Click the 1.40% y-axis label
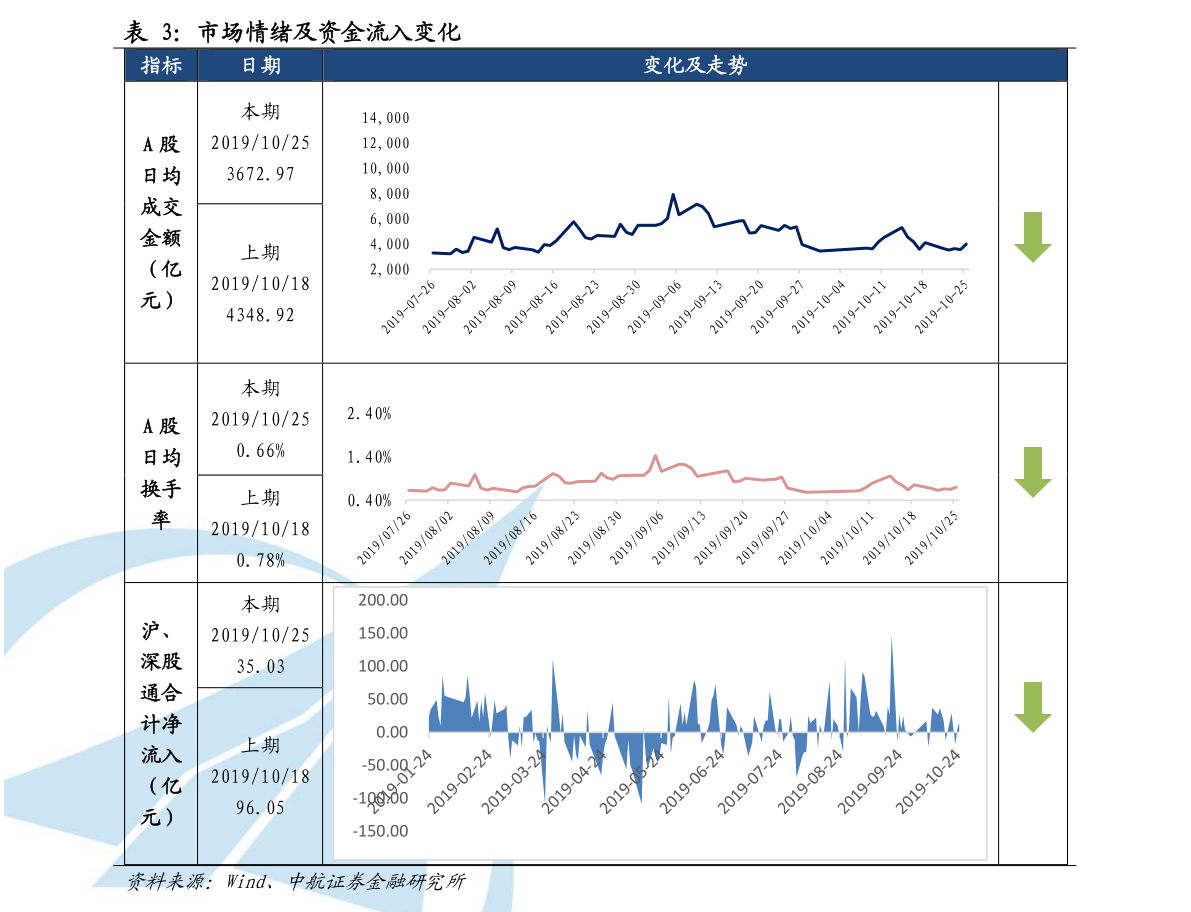The width and height of the screenshot is (1191, 912). pos(369,456)
